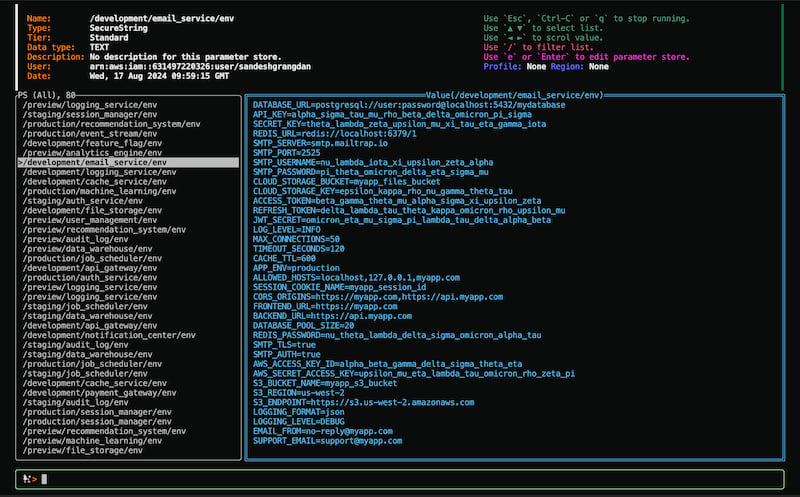
Task: Pick /development/file_storage/env from the list
Action: click(92, 210)
